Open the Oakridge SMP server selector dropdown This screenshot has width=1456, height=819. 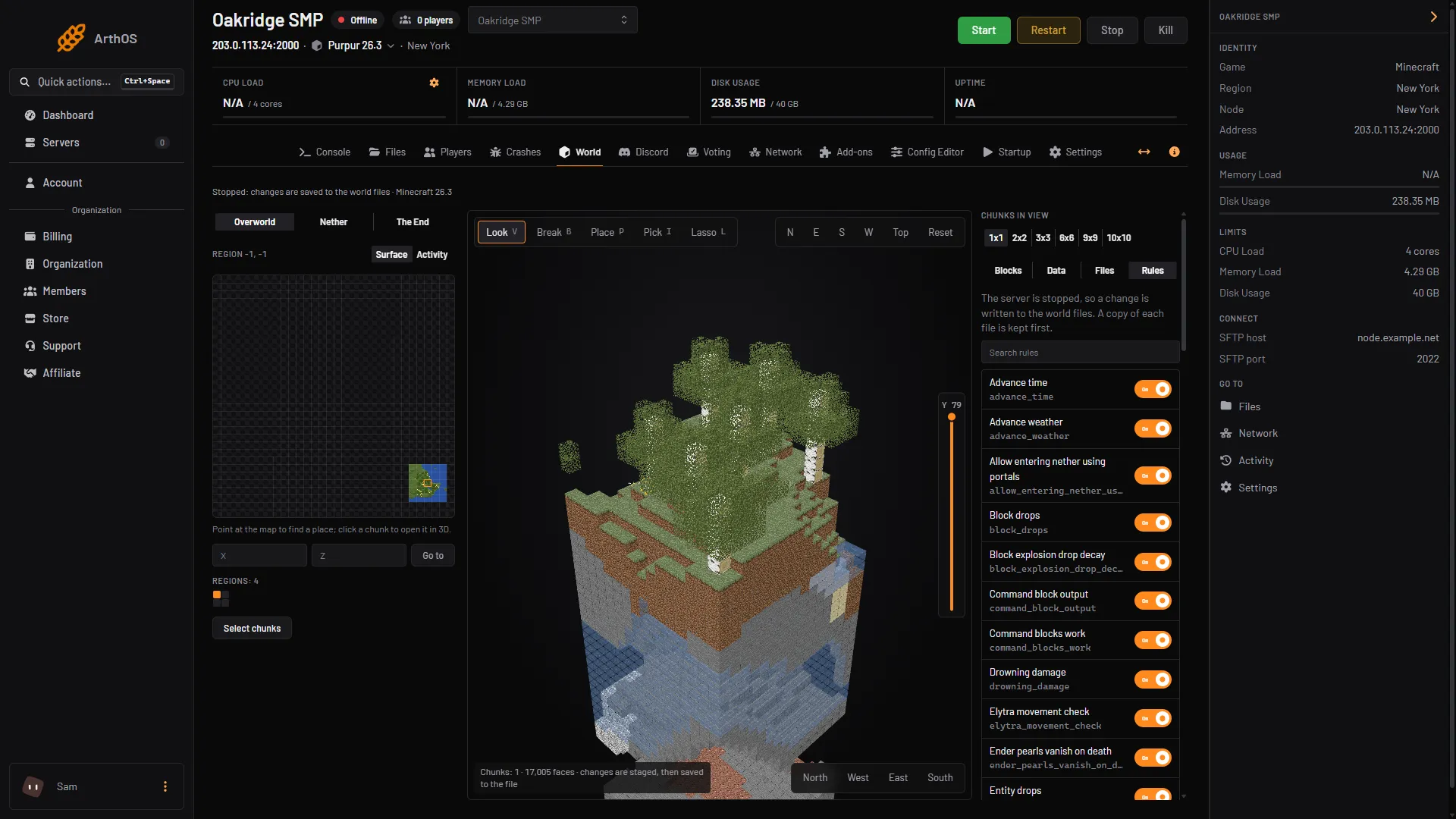click(x=552, y=20)
